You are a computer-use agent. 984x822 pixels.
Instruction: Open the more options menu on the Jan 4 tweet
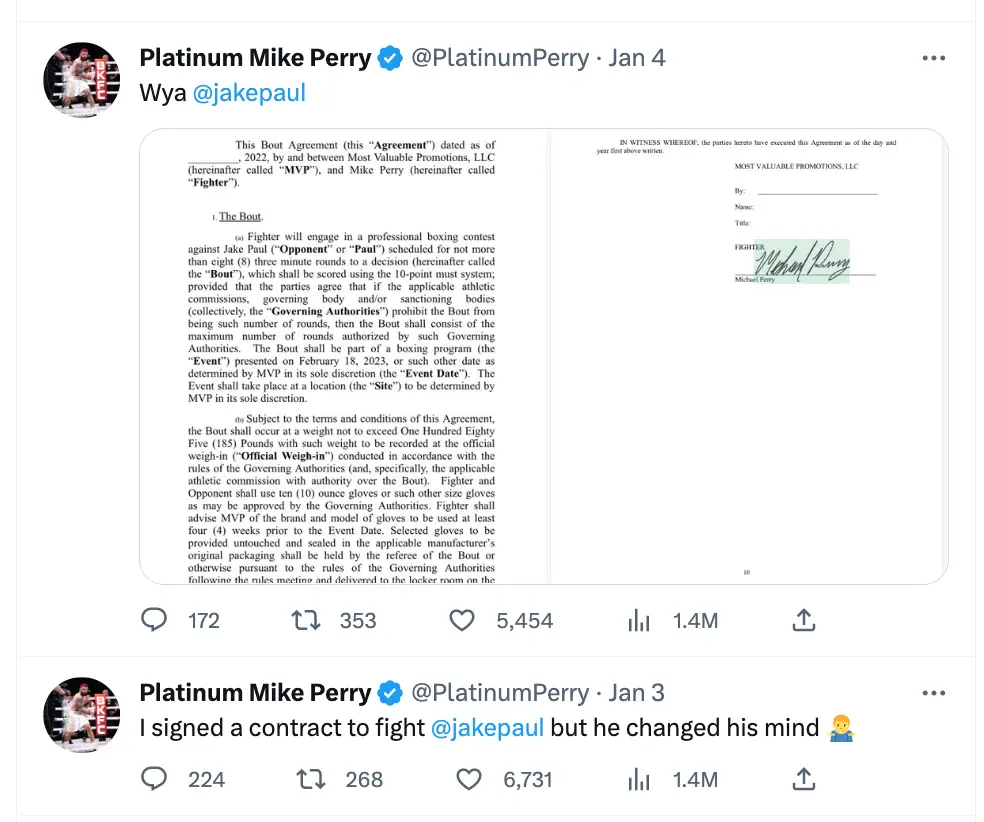coord(934,57)
